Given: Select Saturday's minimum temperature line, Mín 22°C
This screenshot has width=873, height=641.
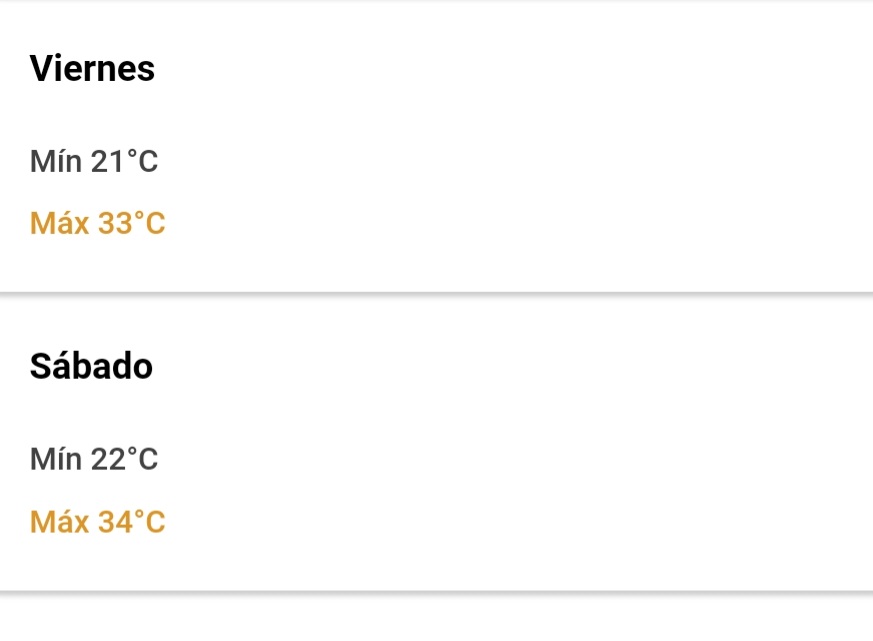Looking at the screenshot, I should (94, 459).
